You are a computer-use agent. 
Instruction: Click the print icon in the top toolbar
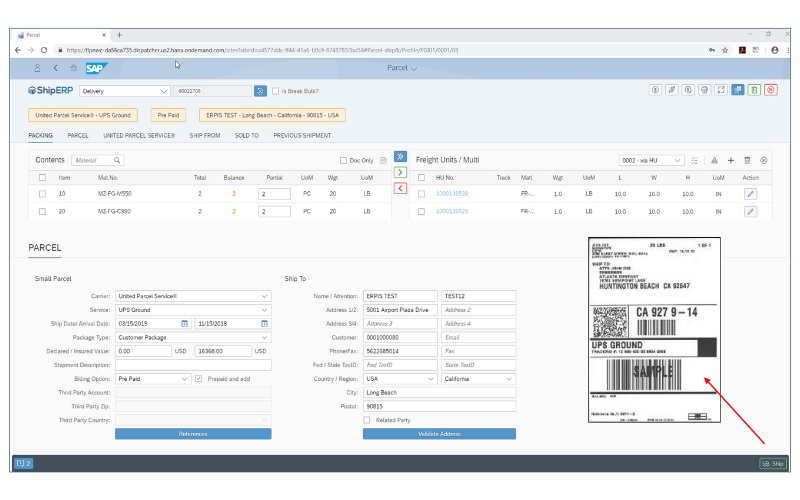705,90
